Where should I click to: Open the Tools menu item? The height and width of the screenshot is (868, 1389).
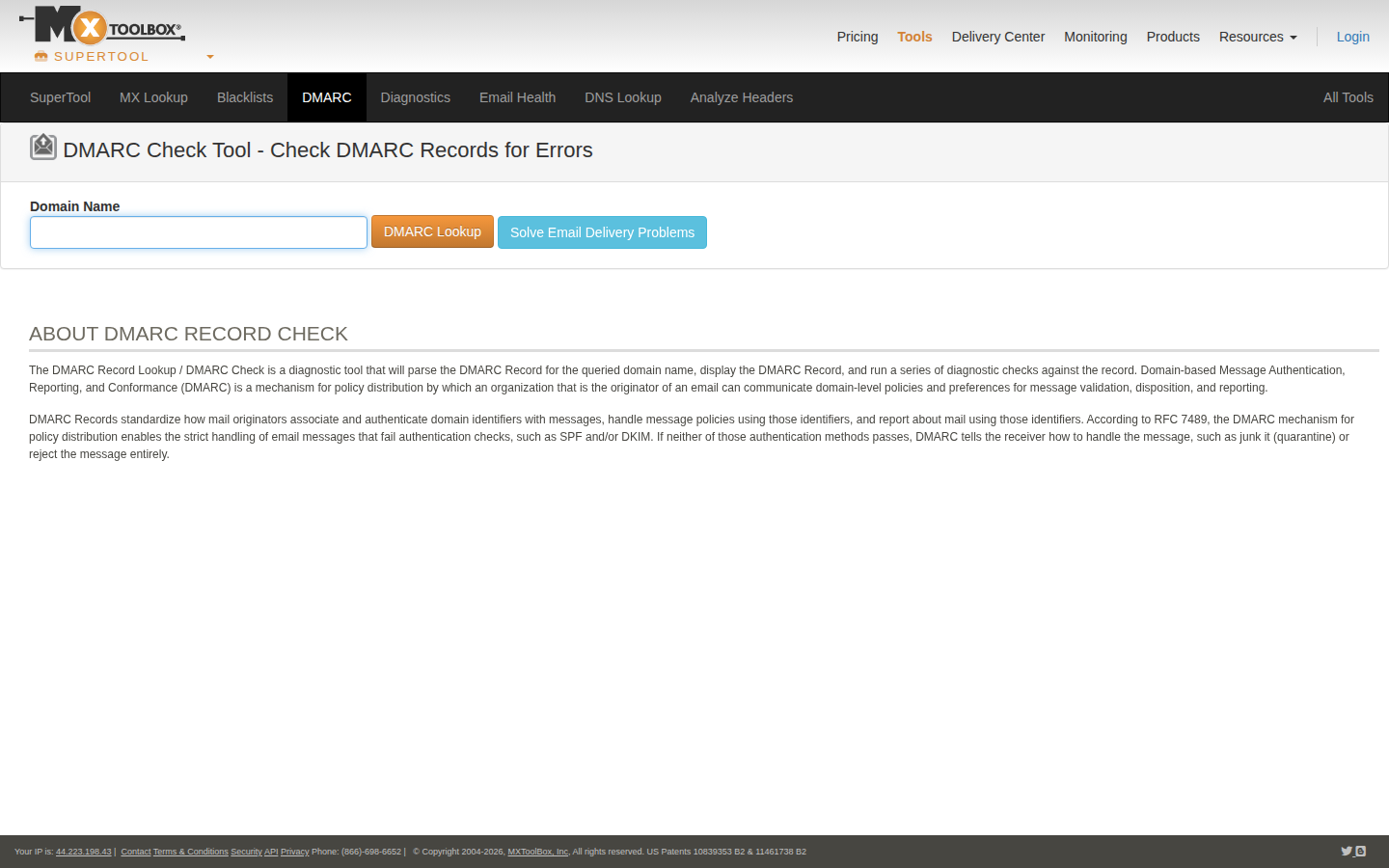pos(914,37)
